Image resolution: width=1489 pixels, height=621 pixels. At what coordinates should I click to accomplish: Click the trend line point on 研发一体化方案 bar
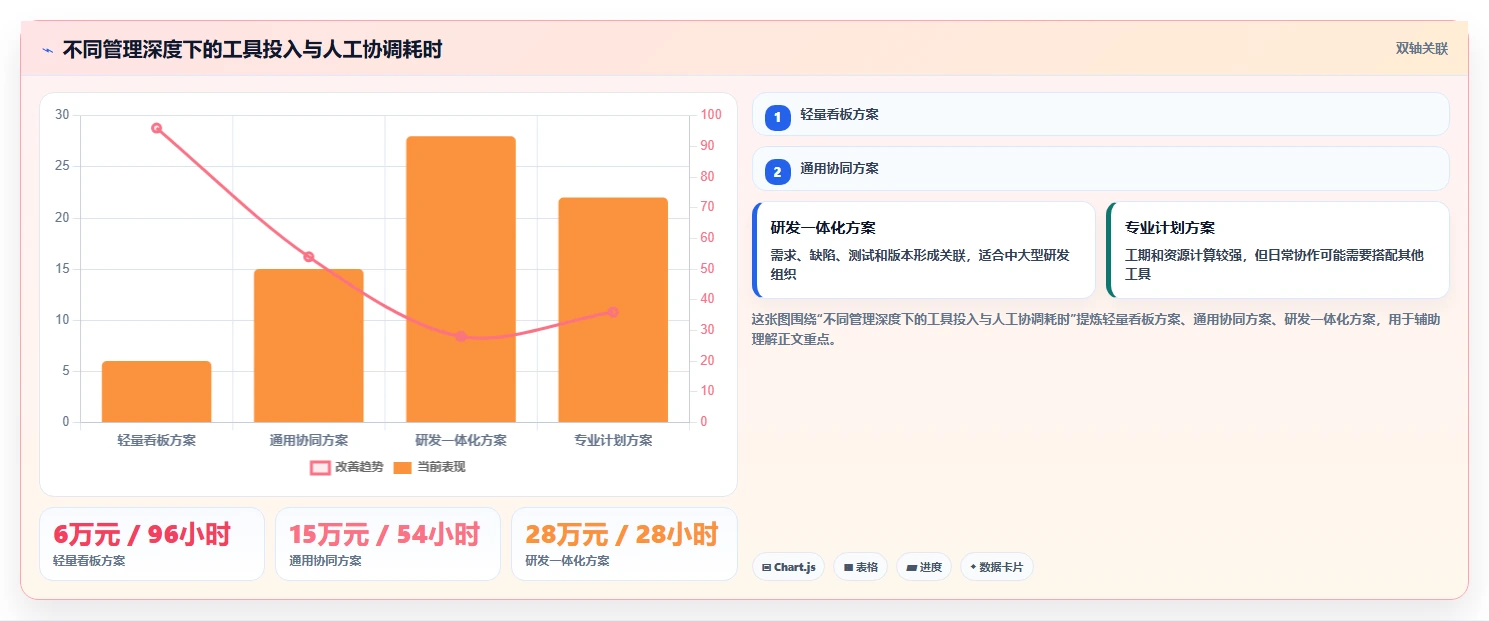(x=461, y=336)
